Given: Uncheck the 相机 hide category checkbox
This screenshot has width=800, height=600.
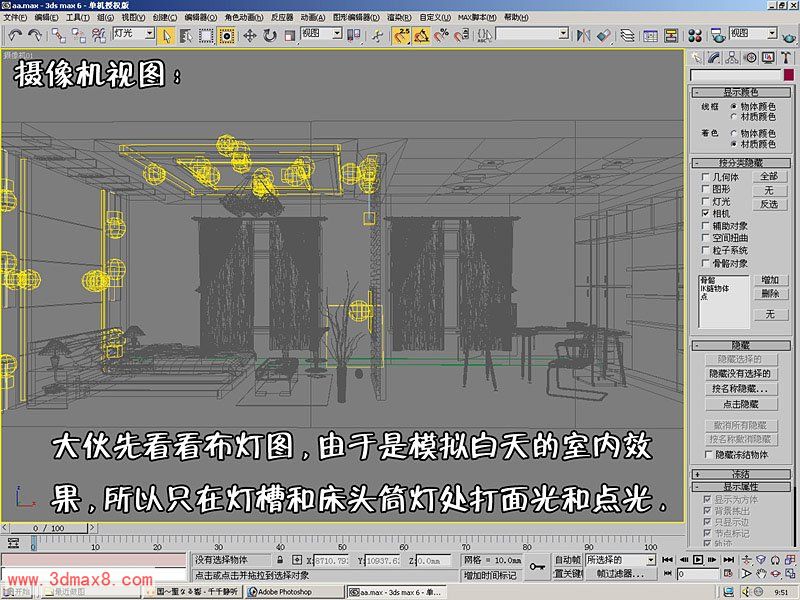Looking at the screenshot, I should point(706,213).
